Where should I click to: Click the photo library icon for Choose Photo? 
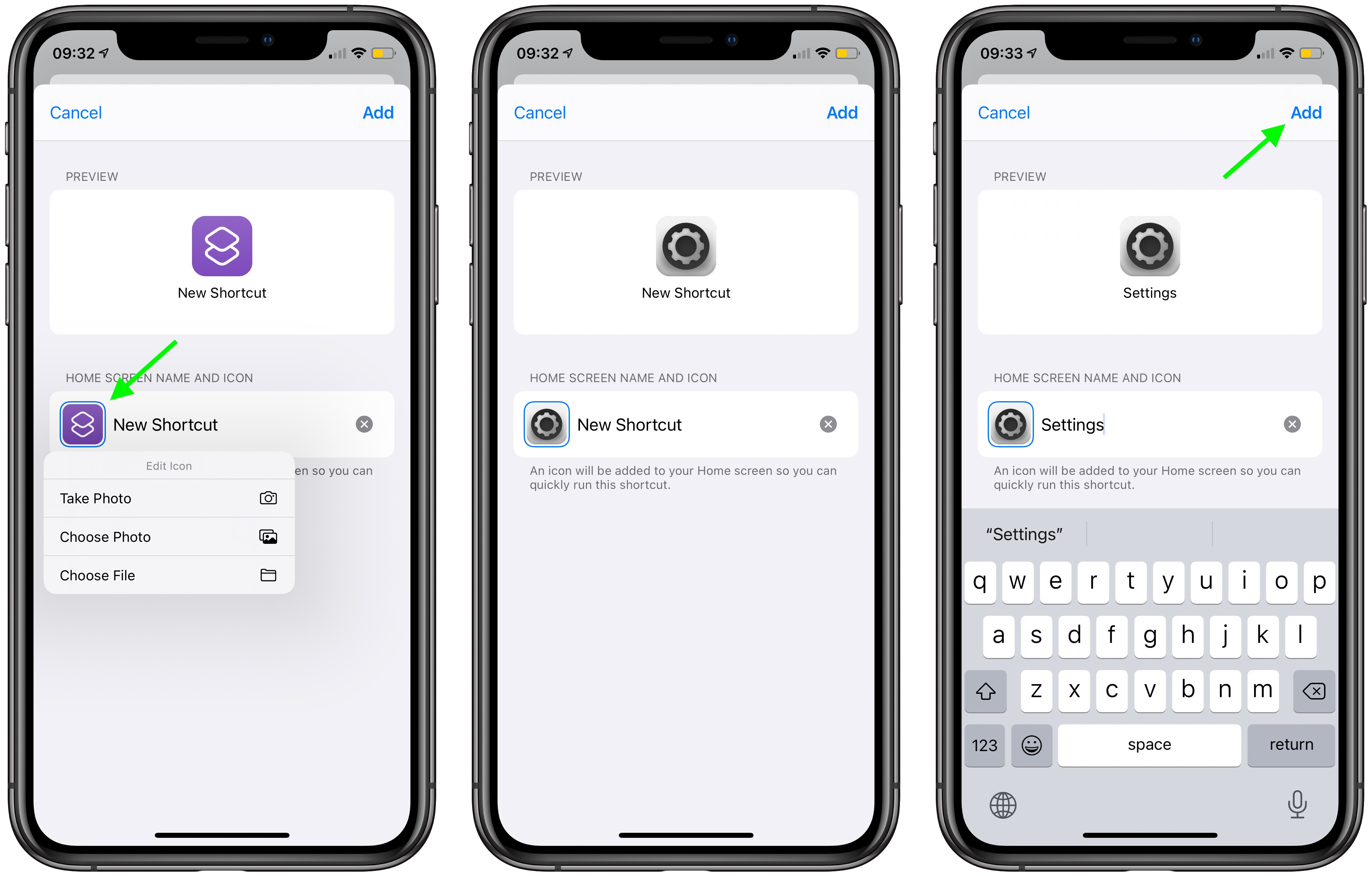coord(267,537)
